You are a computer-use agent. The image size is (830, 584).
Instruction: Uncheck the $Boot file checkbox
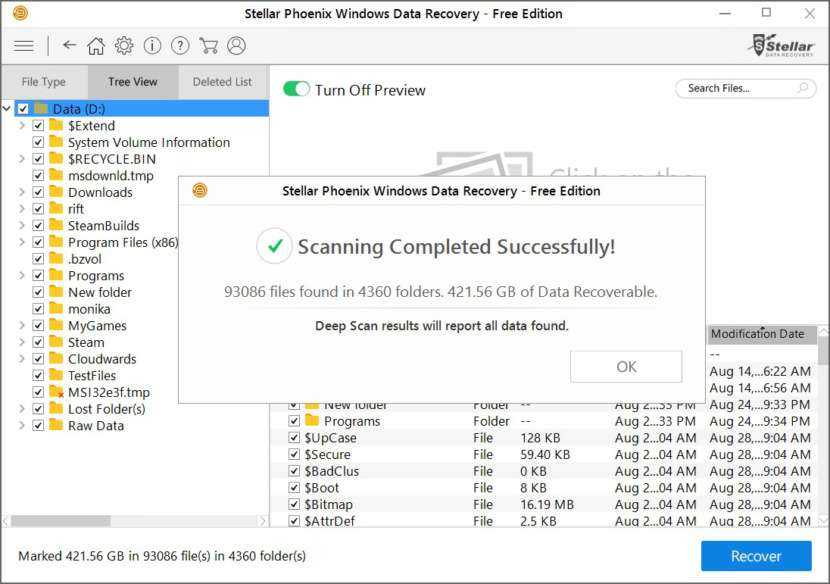coord(294,488)
